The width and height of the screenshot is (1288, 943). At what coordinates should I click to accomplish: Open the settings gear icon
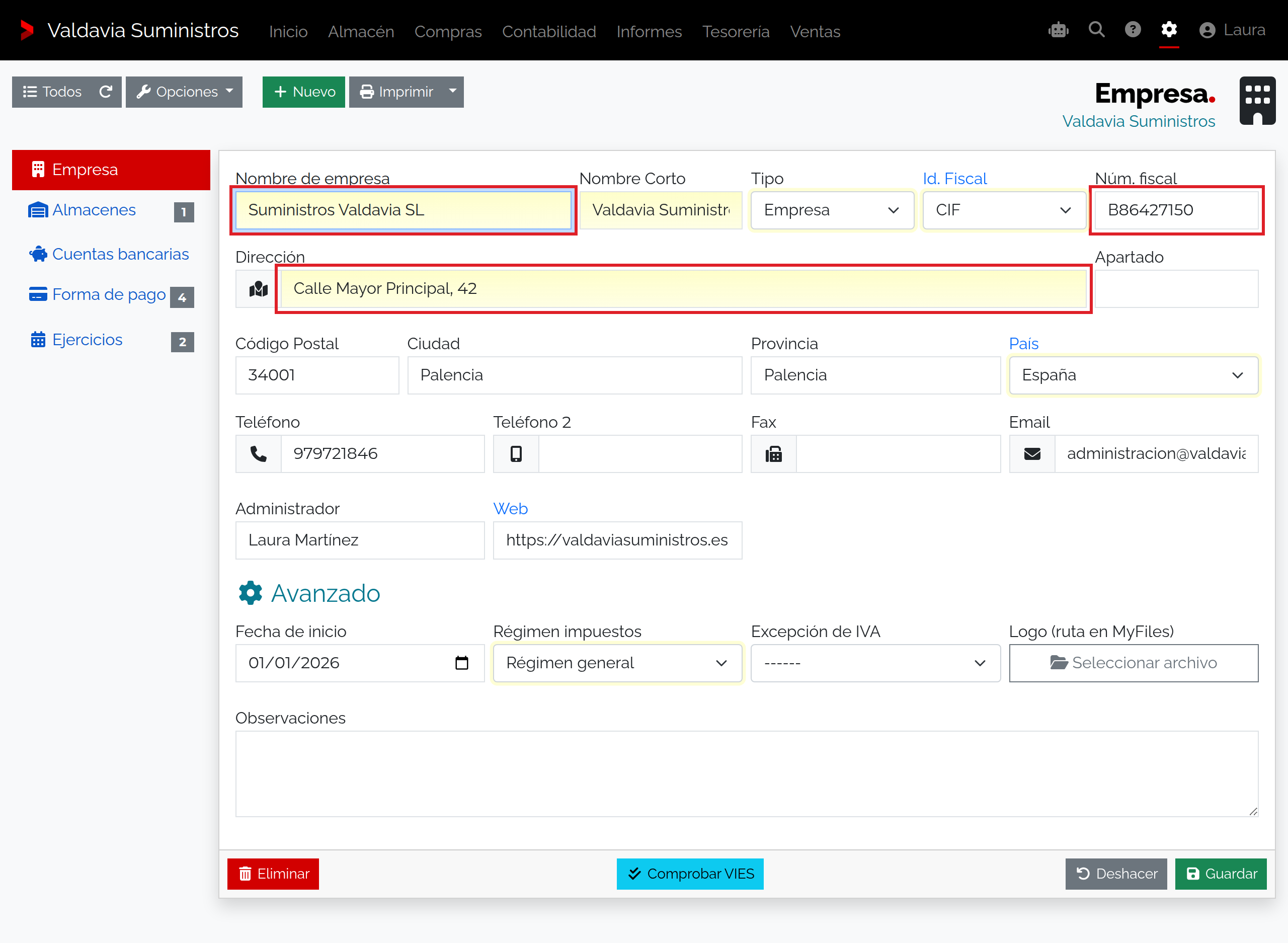tap(1169, 30)
